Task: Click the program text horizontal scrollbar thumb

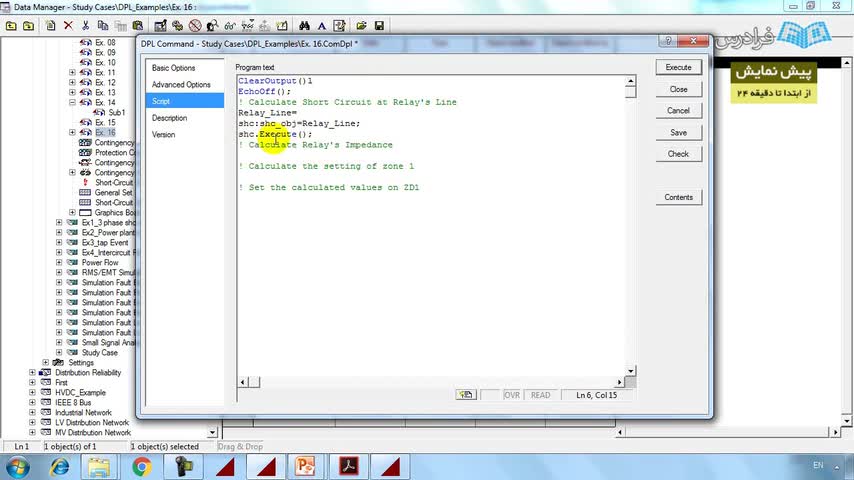Action: [x=254, y=382]
